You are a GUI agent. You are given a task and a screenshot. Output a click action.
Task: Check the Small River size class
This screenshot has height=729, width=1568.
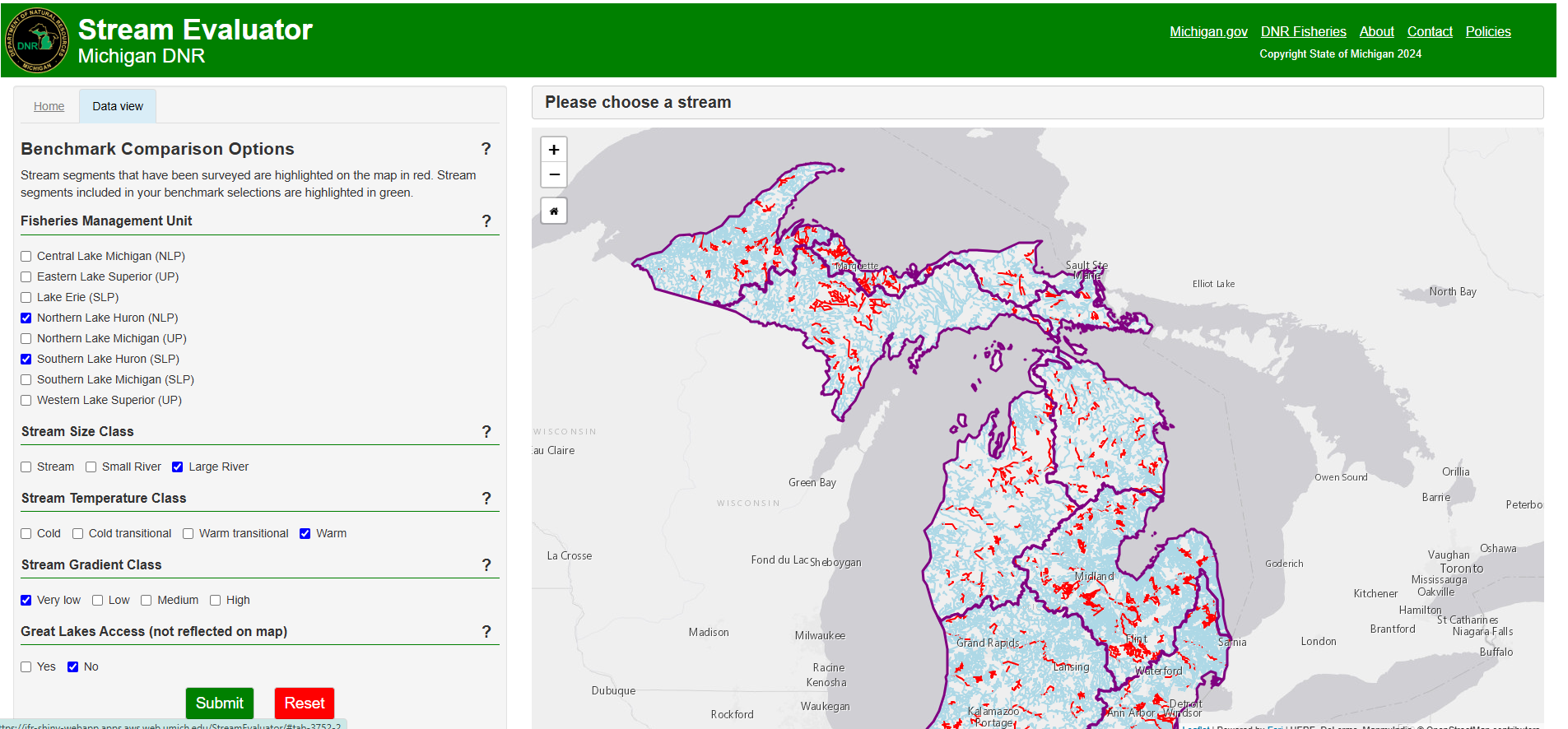(91, 467)
